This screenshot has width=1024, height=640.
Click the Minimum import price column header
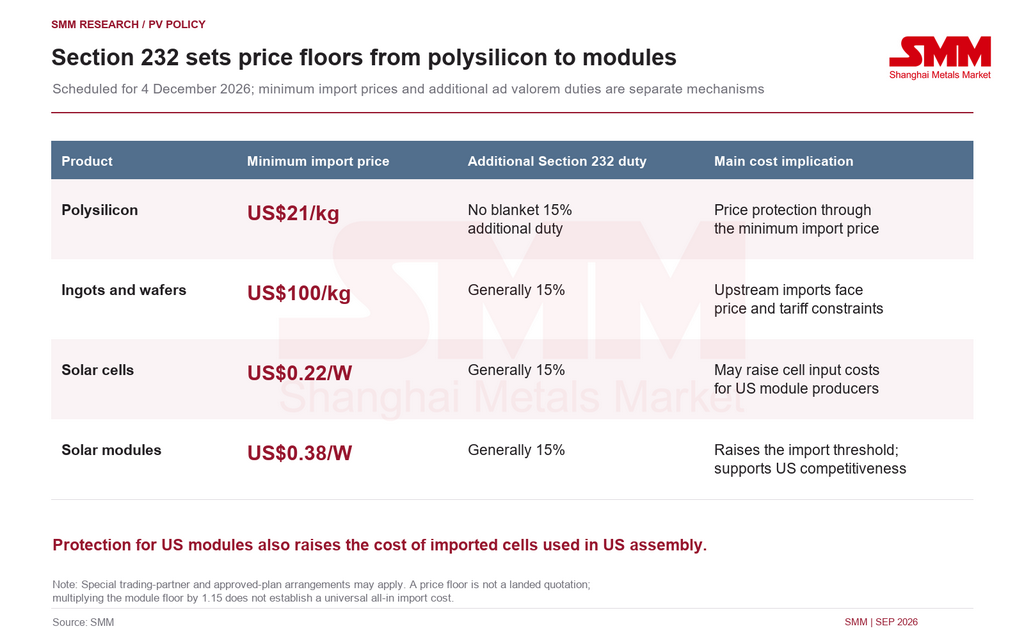tap(318, 161)
